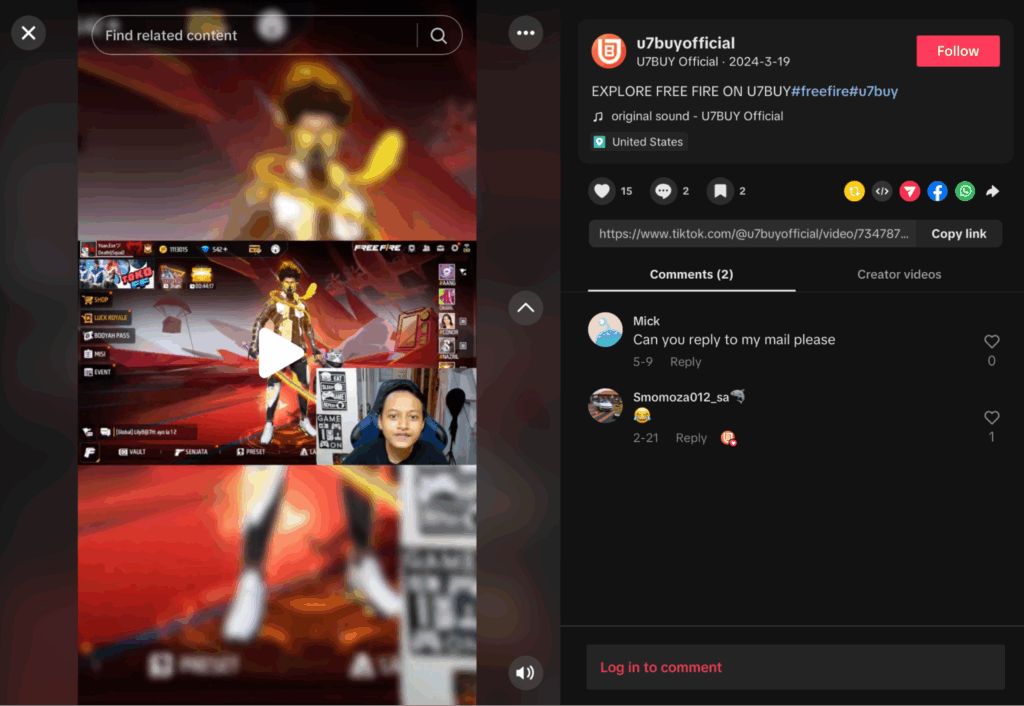The width and height of the screenshot is (1024, 706).
Task: Send to friends with the red icon
Action: click(x=910, y=191)
